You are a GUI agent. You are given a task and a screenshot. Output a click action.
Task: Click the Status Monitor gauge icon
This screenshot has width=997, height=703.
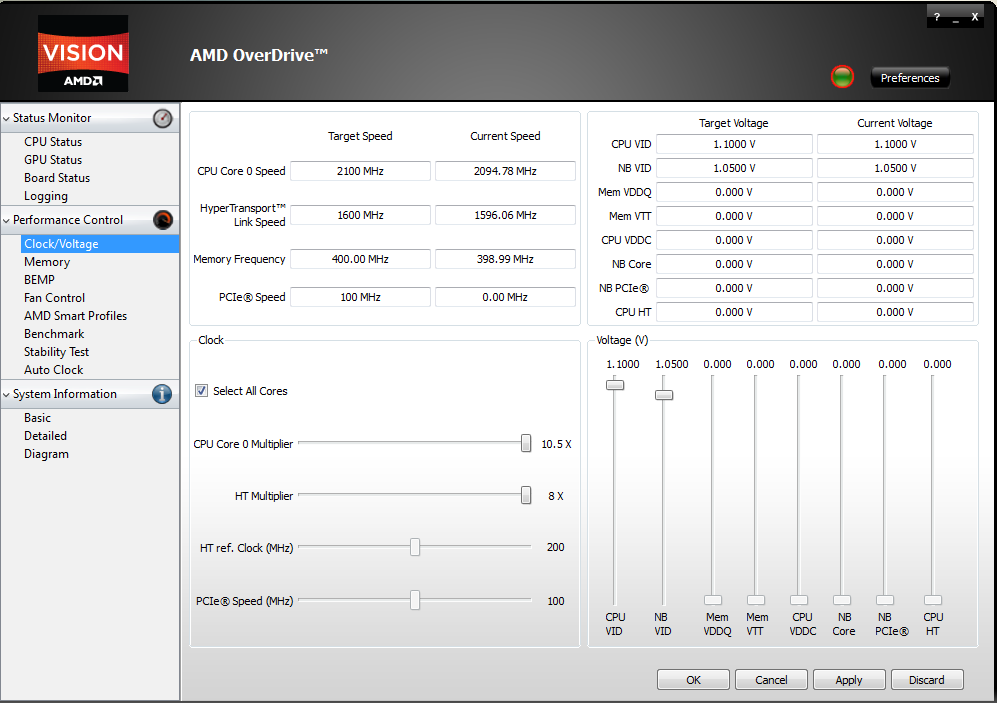pos(163,118)
